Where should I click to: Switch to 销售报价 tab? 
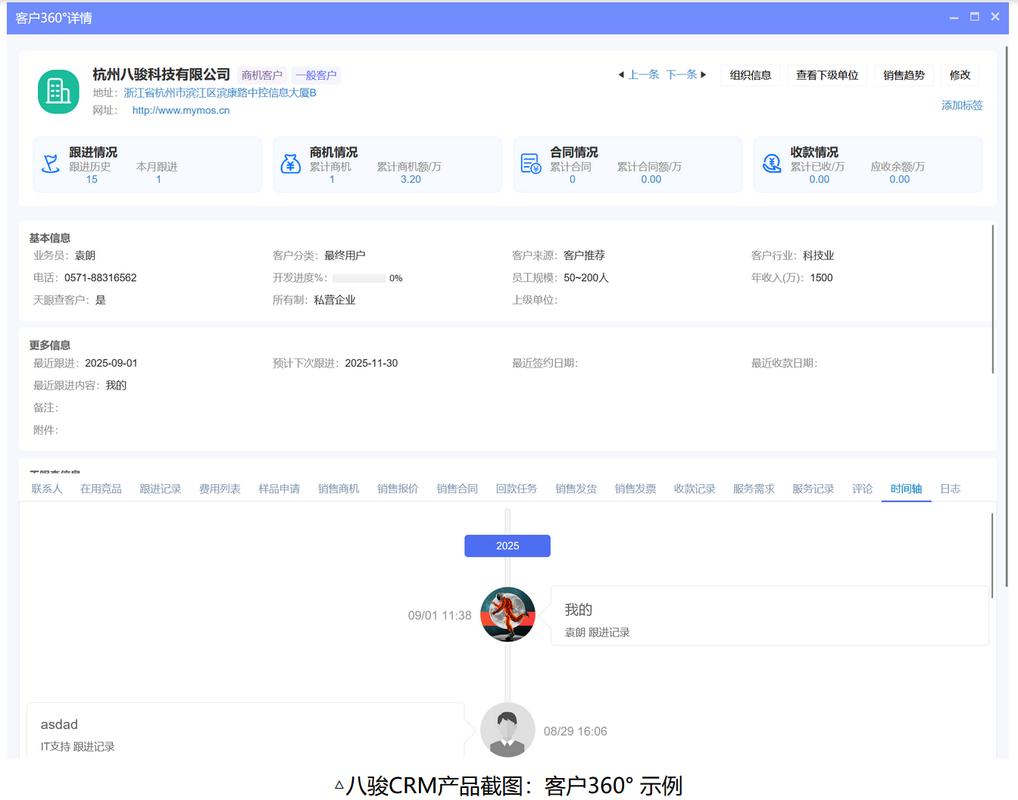tap(398, 488)
